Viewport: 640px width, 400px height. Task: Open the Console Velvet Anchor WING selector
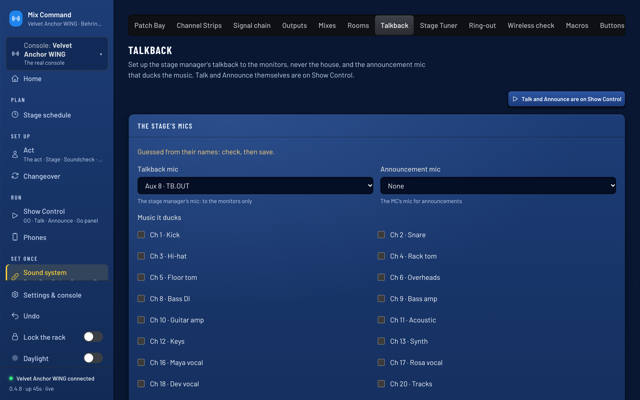[57, 54]
